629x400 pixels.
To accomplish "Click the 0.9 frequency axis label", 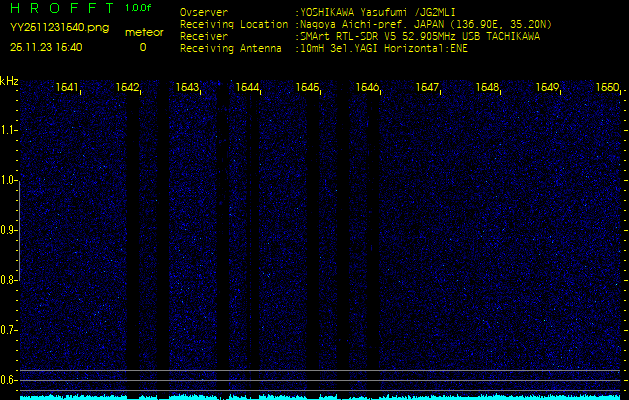I will (x=8, y=230).
